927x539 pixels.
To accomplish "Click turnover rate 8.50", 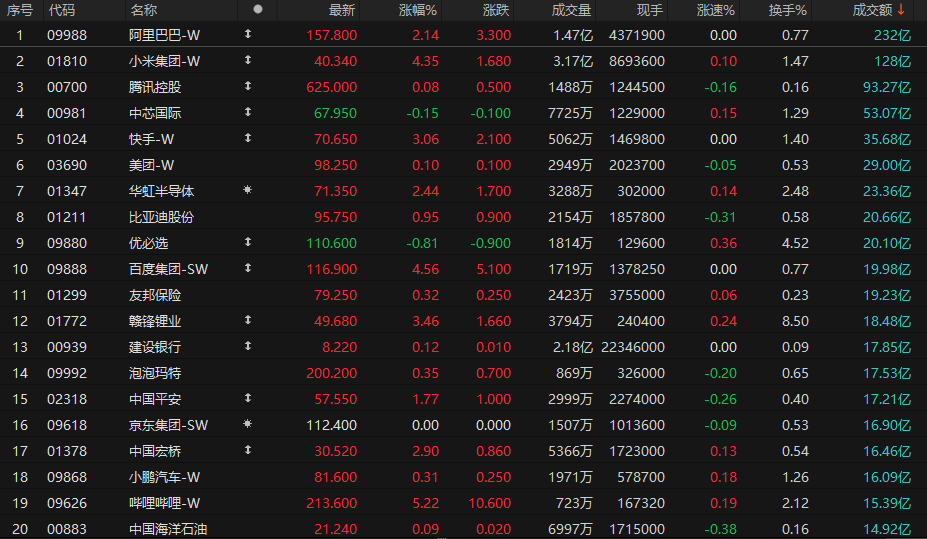I will [x=795, y=322].
